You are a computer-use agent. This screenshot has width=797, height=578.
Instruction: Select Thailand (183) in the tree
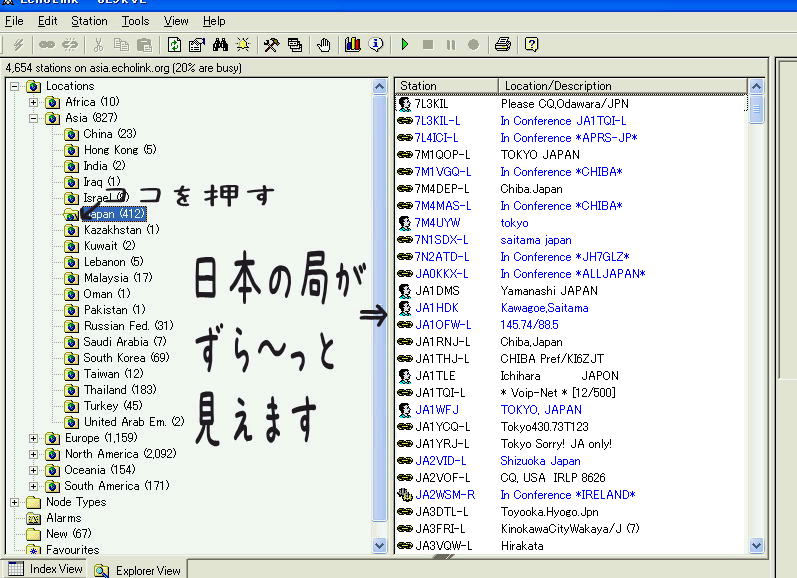click(120, 390)
